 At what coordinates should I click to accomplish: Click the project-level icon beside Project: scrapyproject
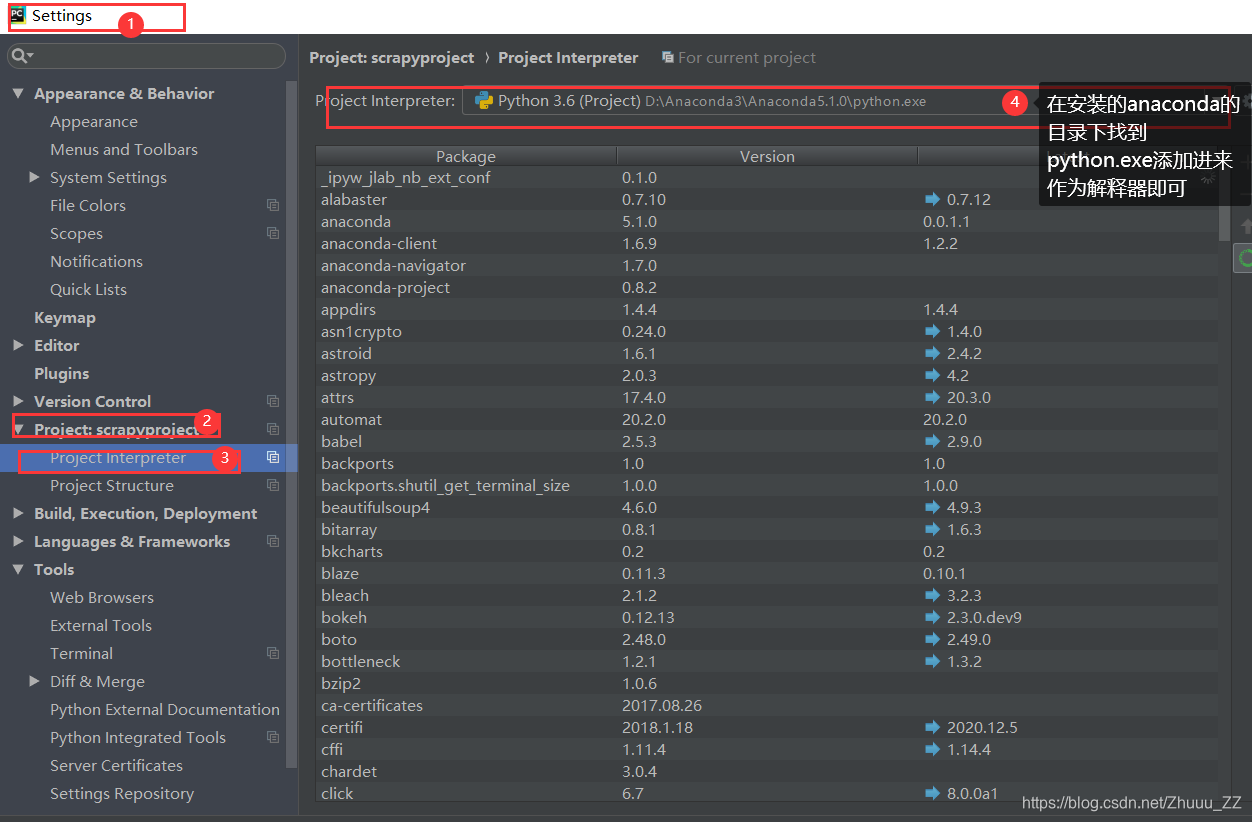[x=273, y=429]
